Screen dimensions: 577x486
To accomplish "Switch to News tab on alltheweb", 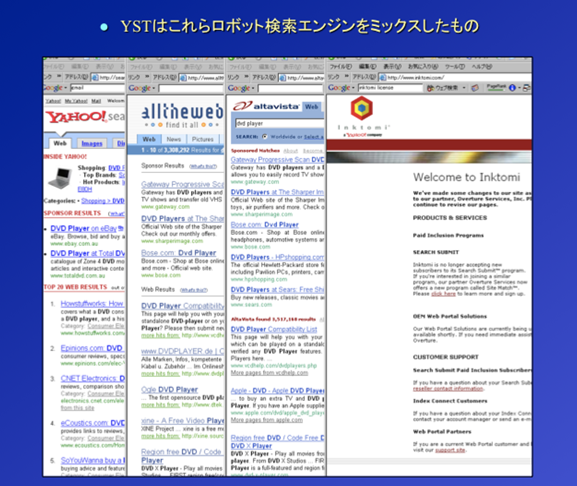I will (x=174, y=139).
